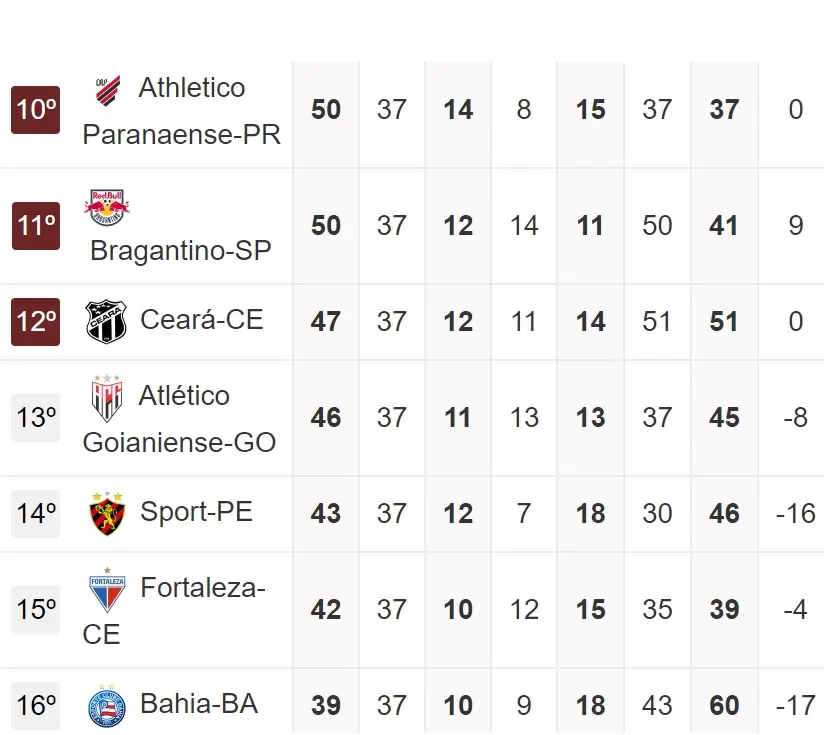Click the 13º position badge

pos(36,418)
